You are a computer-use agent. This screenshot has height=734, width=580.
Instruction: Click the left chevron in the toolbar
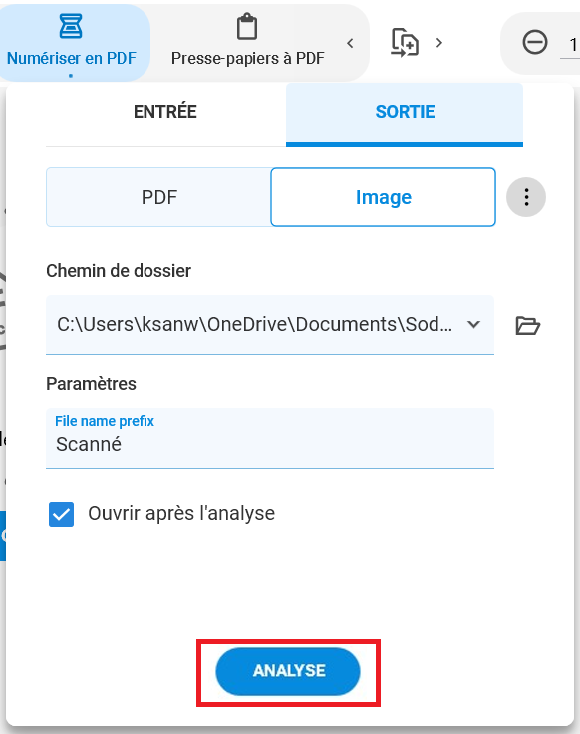350,44
